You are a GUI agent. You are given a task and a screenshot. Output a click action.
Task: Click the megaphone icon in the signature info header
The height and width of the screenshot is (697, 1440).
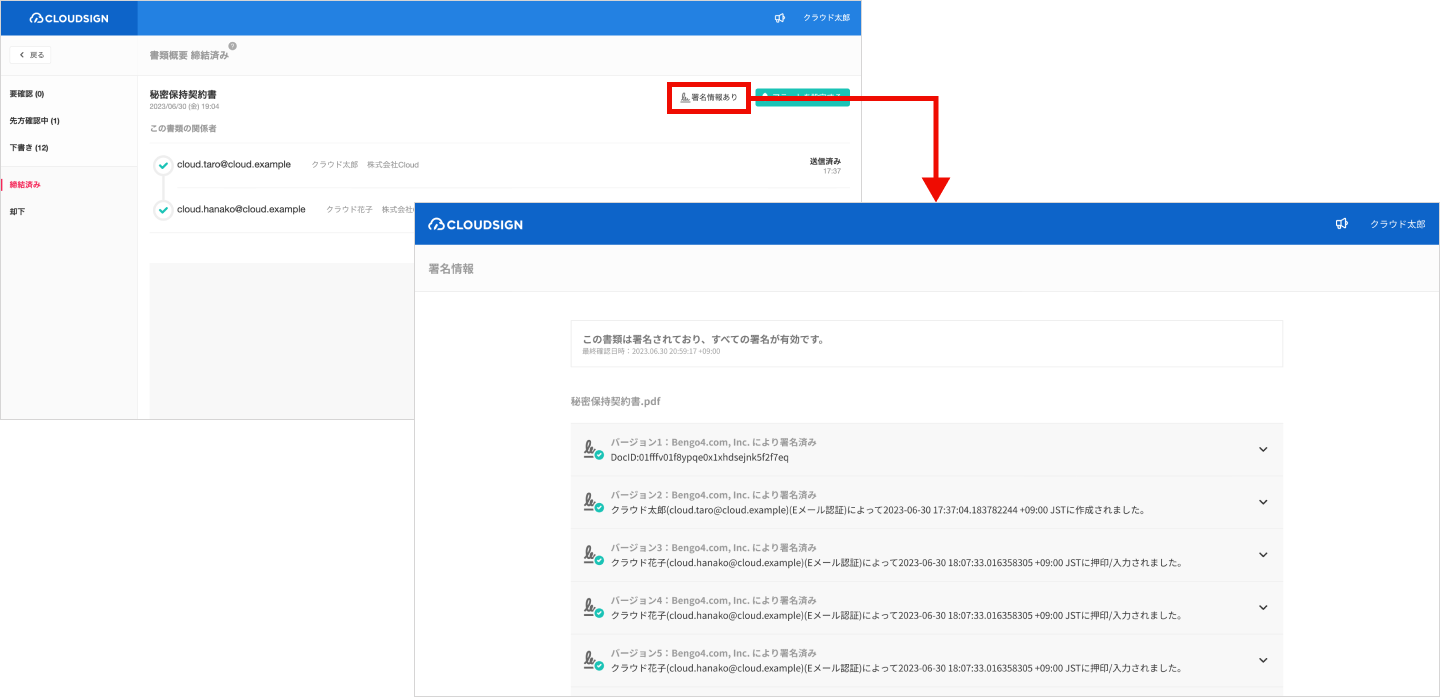click(x=1342, y=224)
